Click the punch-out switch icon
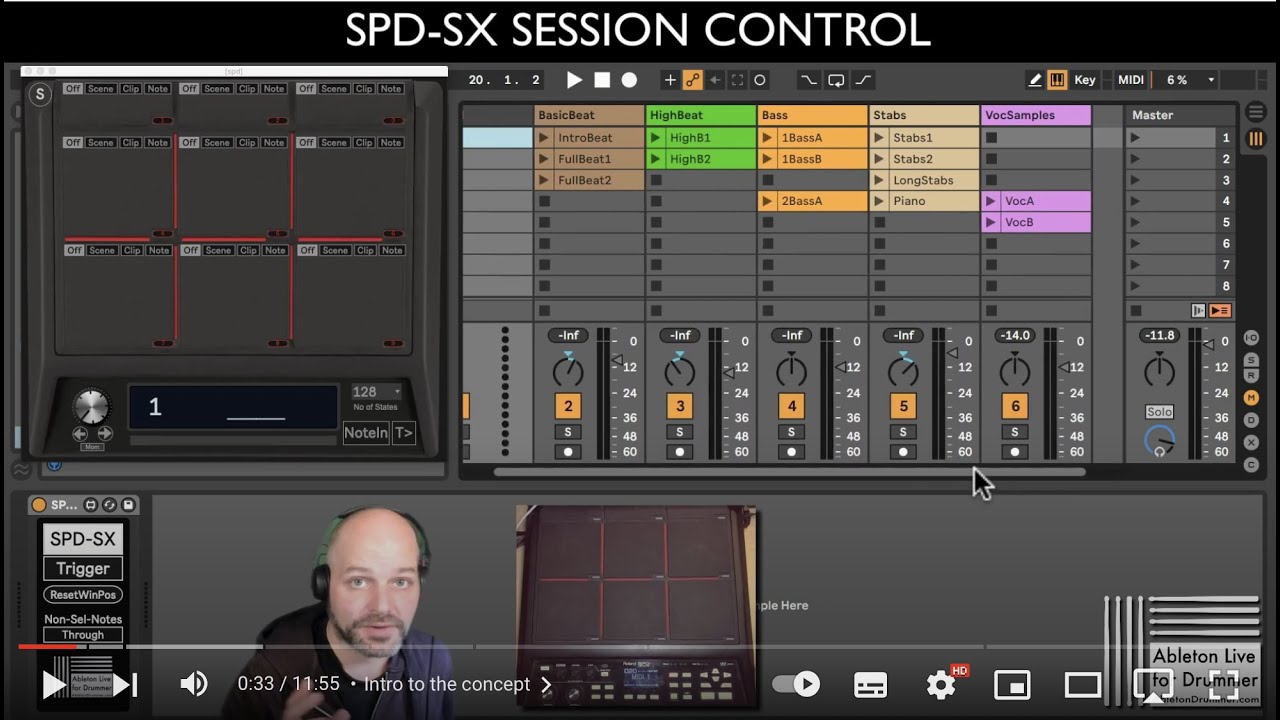 (x=863, y=80)
